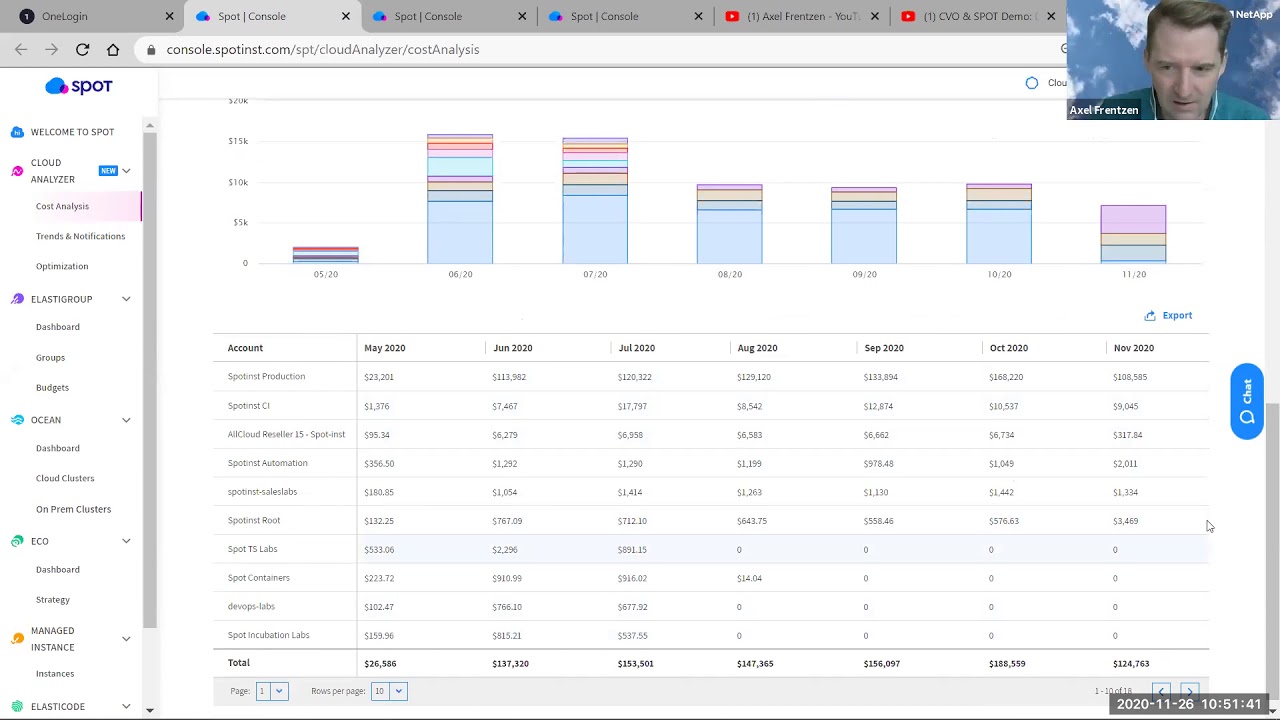Collapse the Cloud Analyzer section
Viewport: 1280px width, 720px height.
point(126,171)
